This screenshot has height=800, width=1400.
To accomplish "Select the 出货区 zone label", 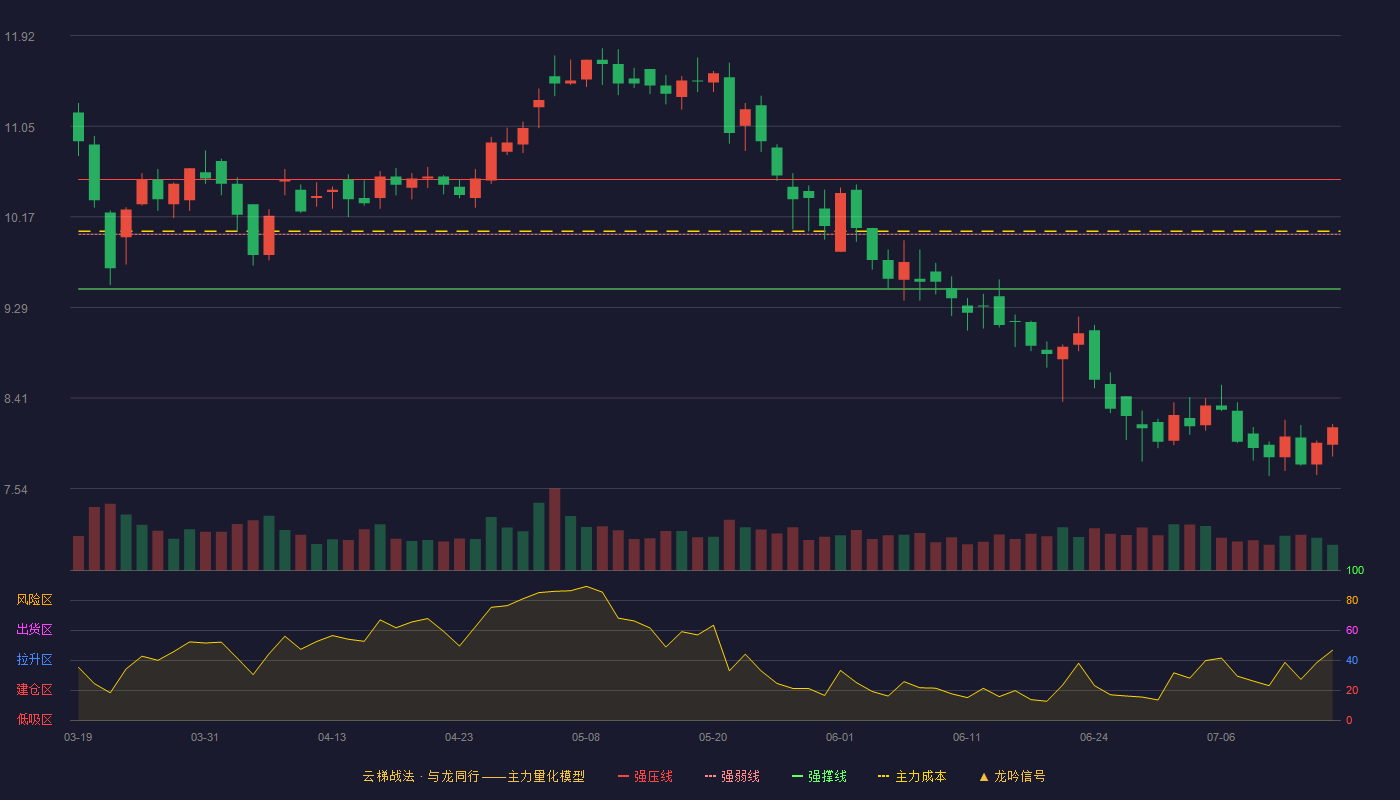I will (34, 630).
